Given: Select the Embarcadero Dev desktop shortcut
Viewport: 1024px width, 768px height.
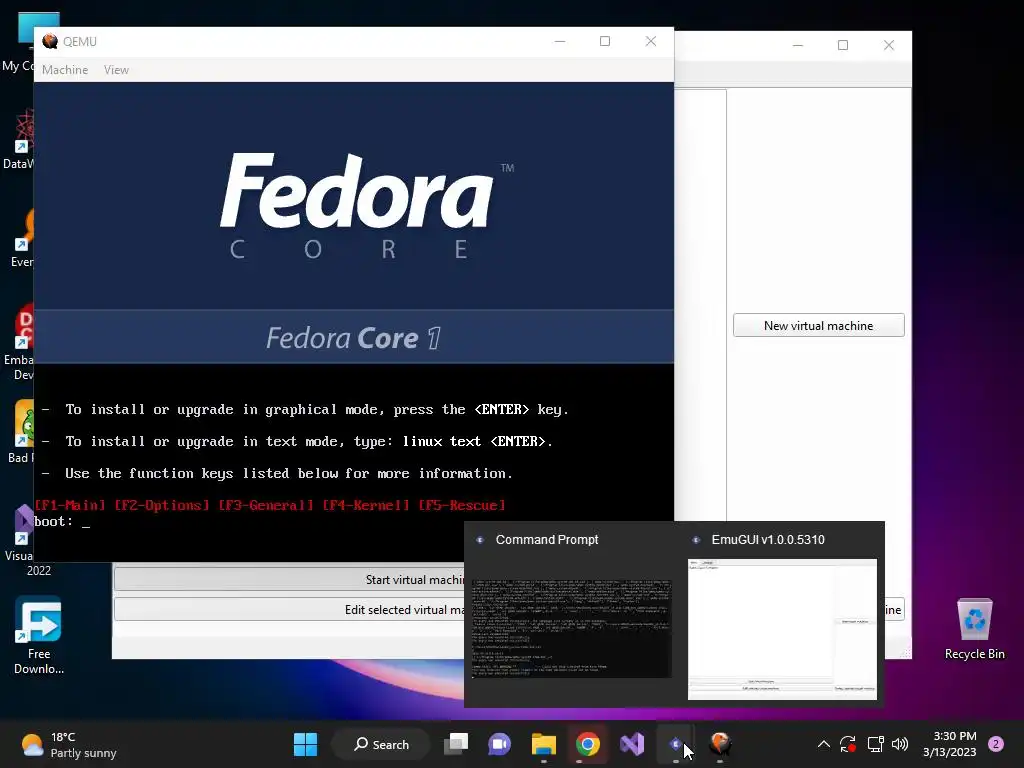Looking at the screenshot, I should click(21, 342).
